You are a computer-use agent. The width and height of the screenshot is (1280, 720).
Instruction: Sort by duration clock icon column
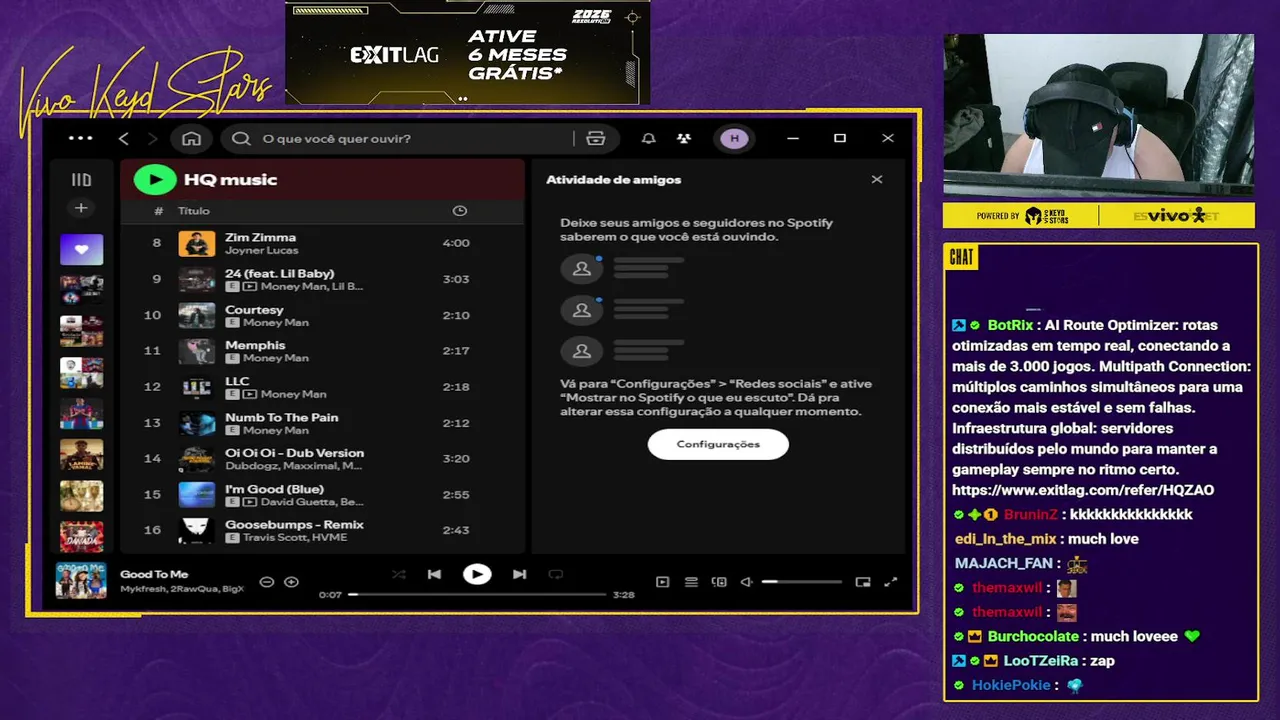click(459, 211)
